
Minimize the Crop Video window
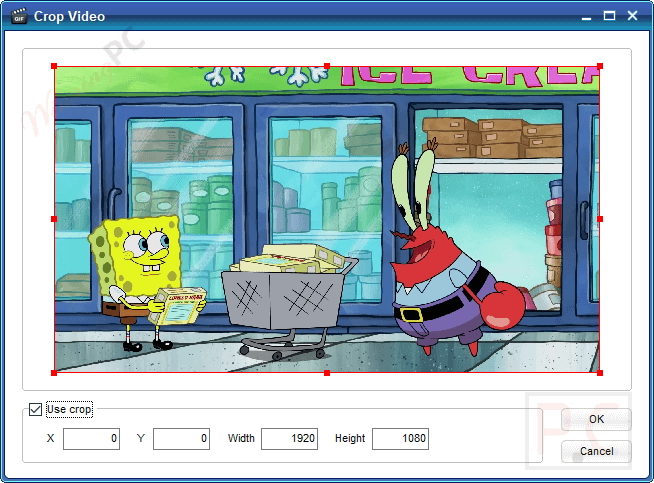pos(586,17)
